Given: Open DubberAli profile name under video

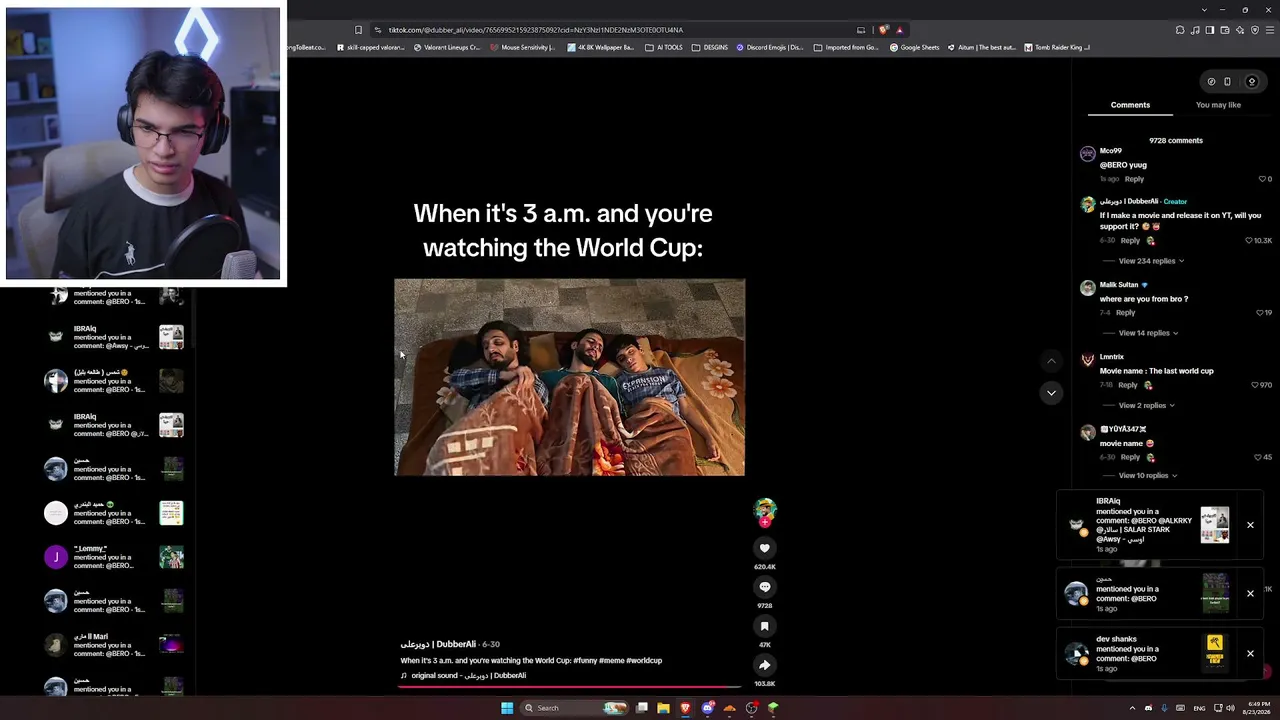Looking at the screenshot, I should [x=438, y=645].
